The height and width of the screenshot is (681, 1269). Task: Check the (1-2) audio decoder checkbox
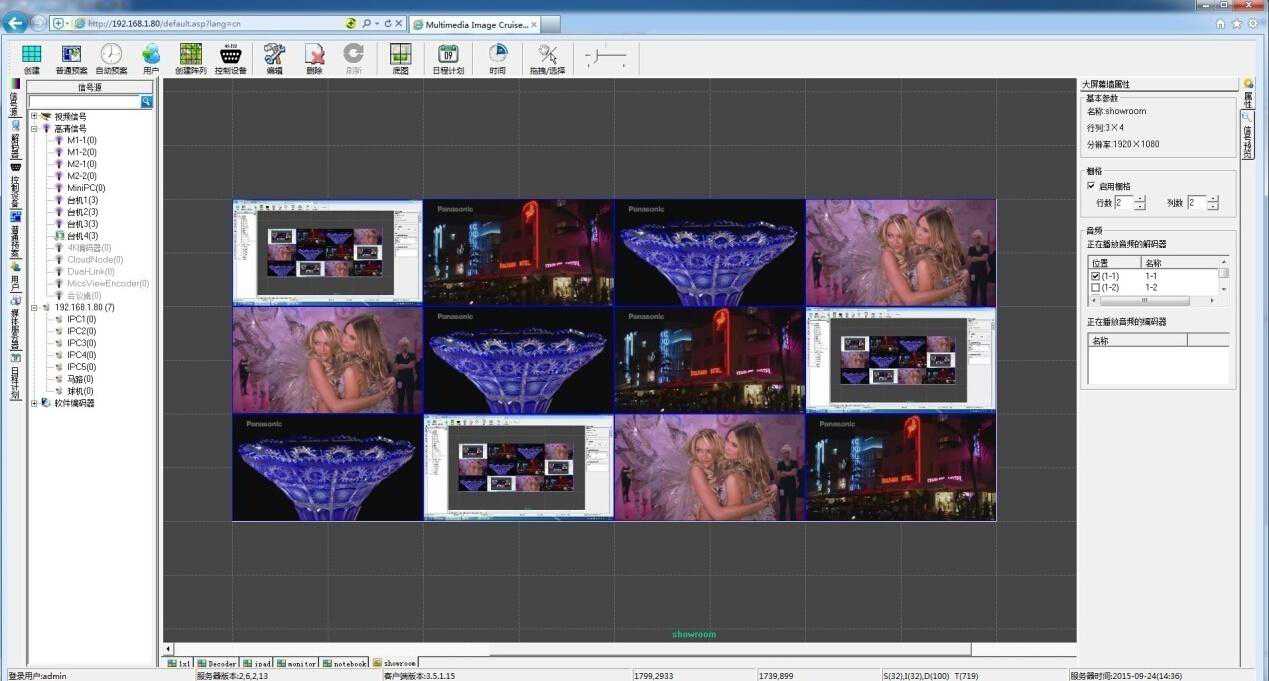click(1096, 287)
